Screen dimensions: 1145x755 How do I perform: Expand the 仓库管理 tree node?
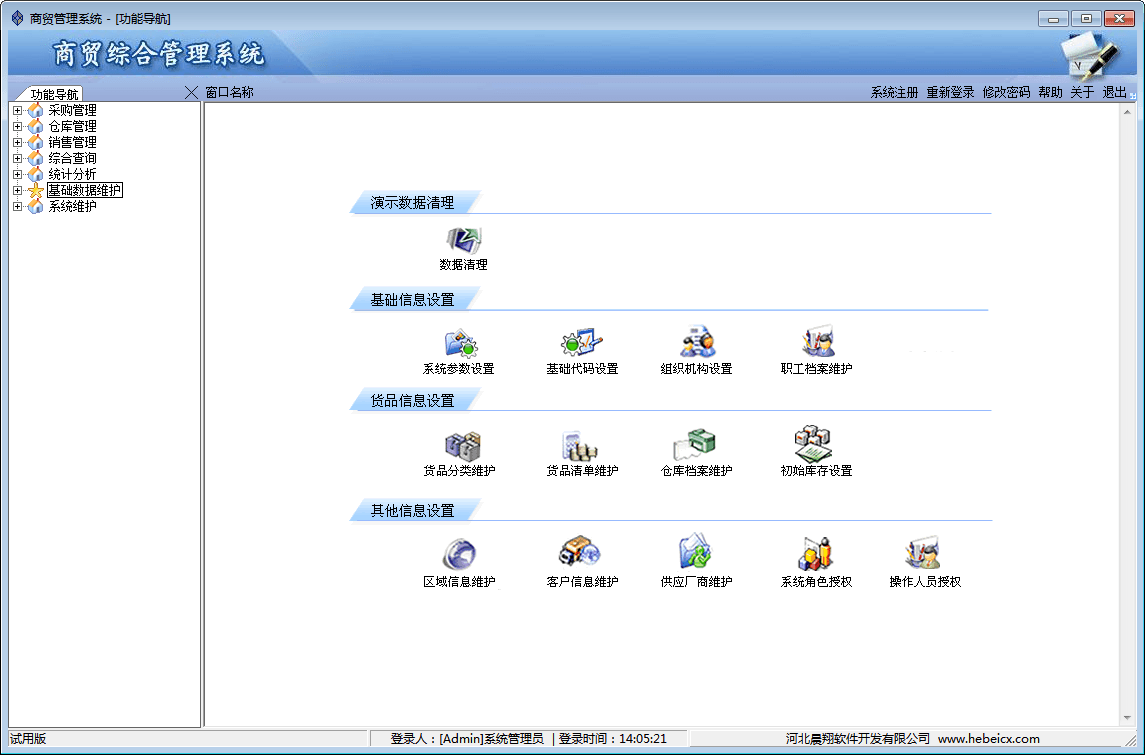click(x=17, y=126)
